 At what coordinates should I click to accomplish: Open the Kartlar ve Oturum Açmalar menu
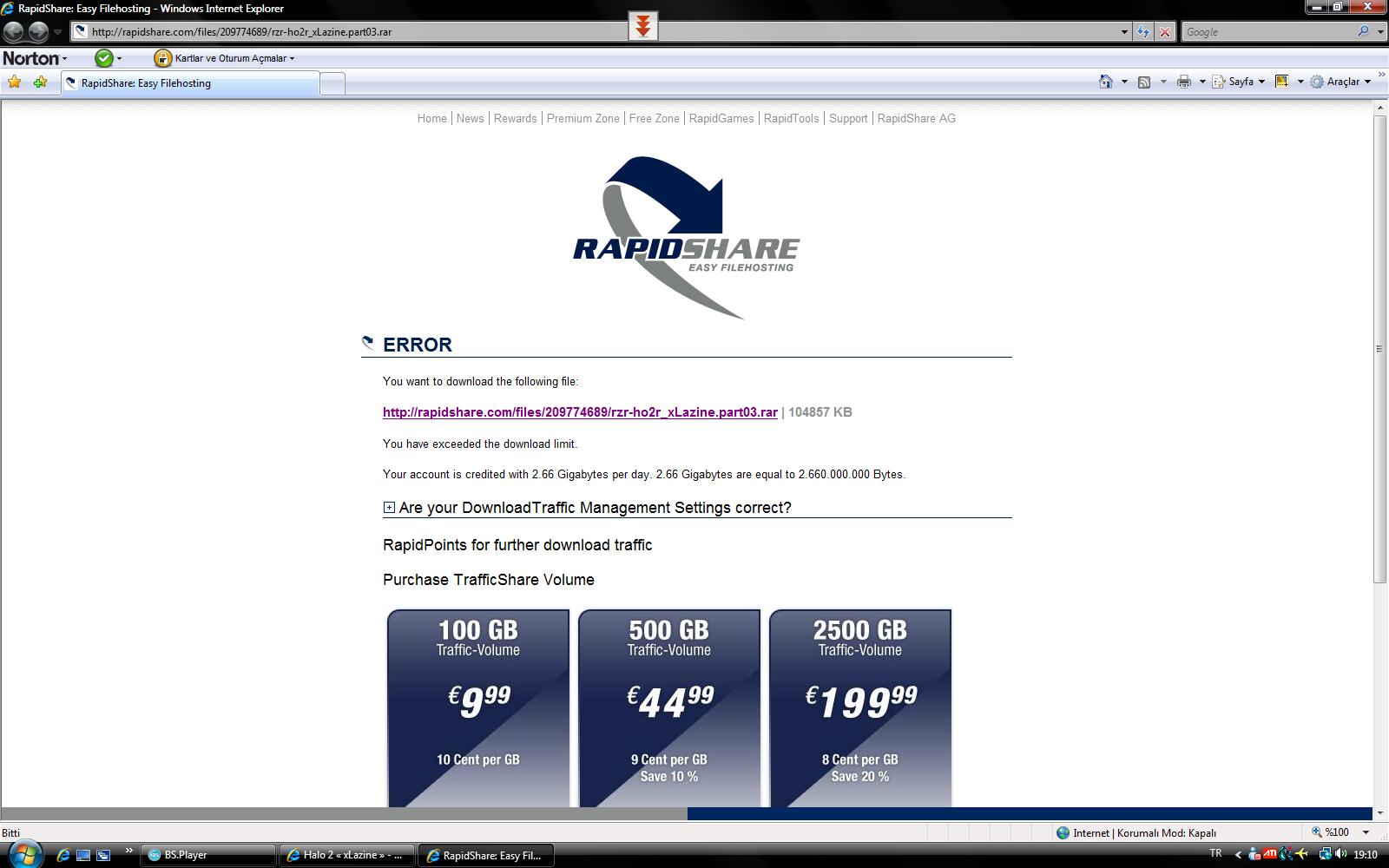pyautogui.click(x=226, y=58)
